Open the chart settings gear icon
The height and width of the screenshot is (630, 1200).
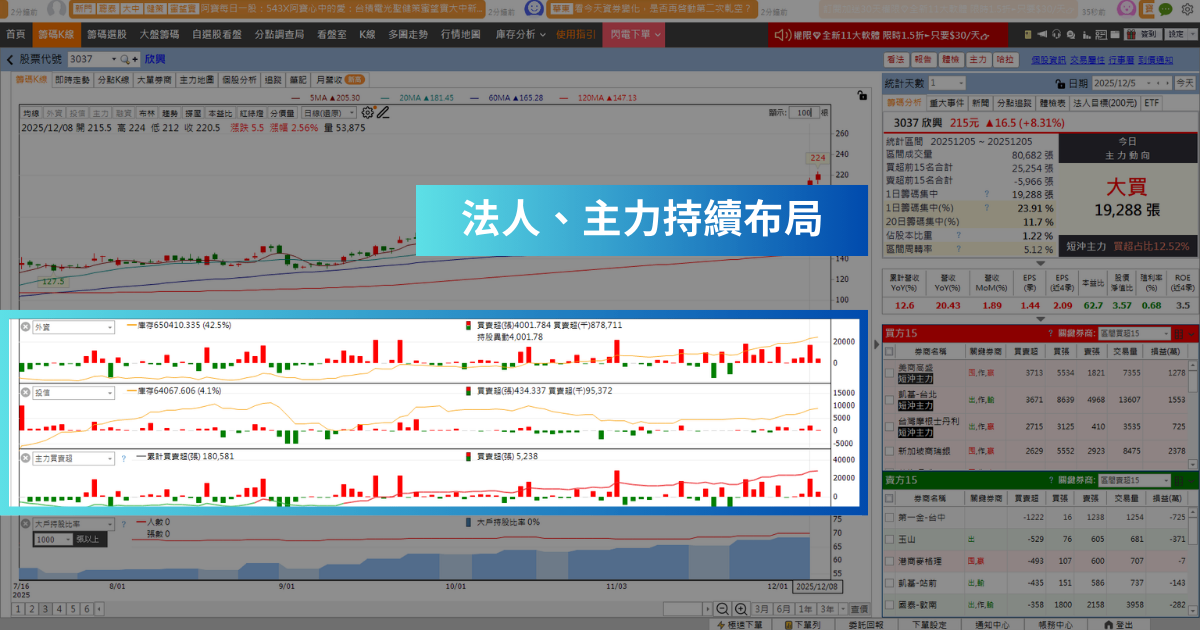tap(368, 111)
